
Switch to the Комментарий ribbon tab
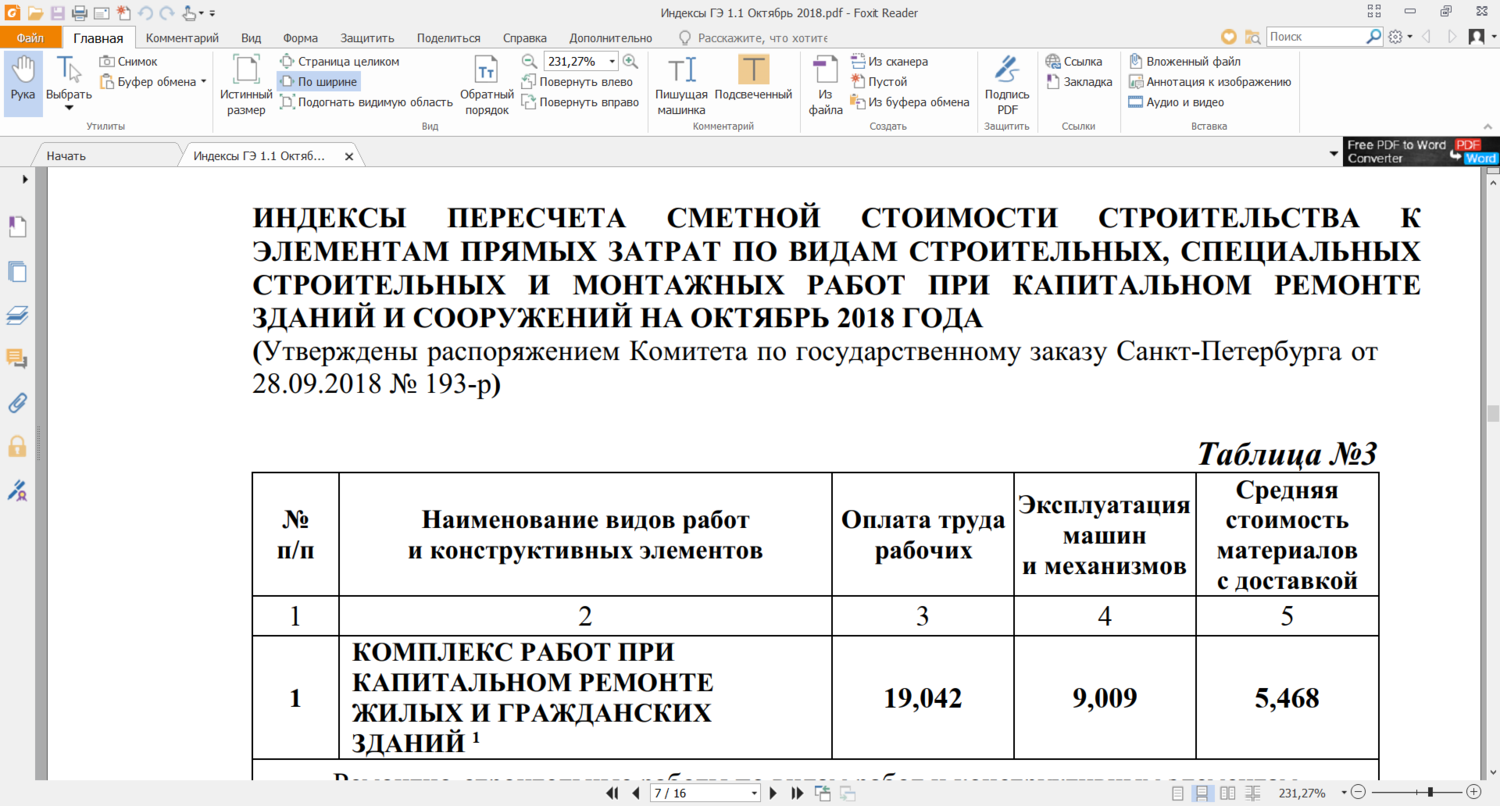pos(182,38)
